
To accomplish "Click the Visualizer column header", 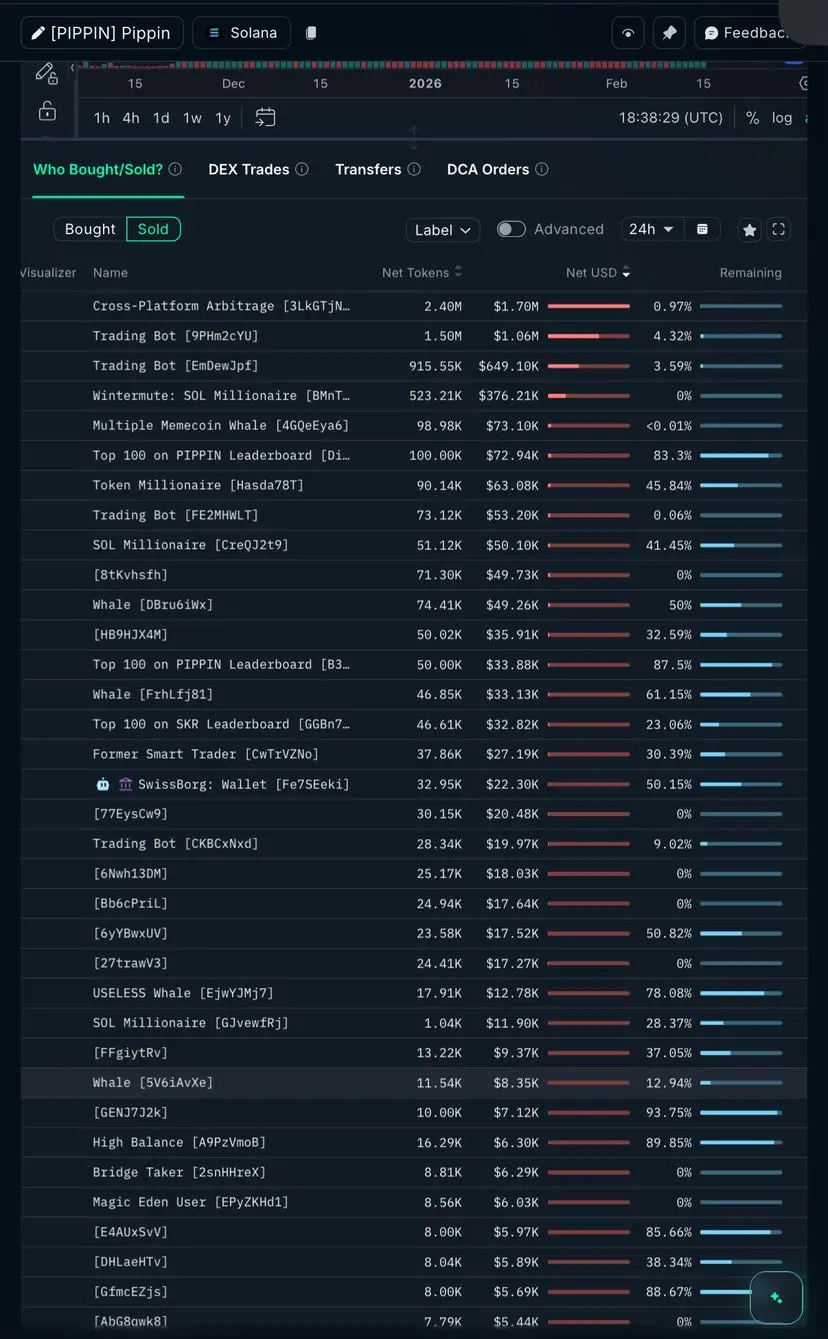I will click(48, 272).
